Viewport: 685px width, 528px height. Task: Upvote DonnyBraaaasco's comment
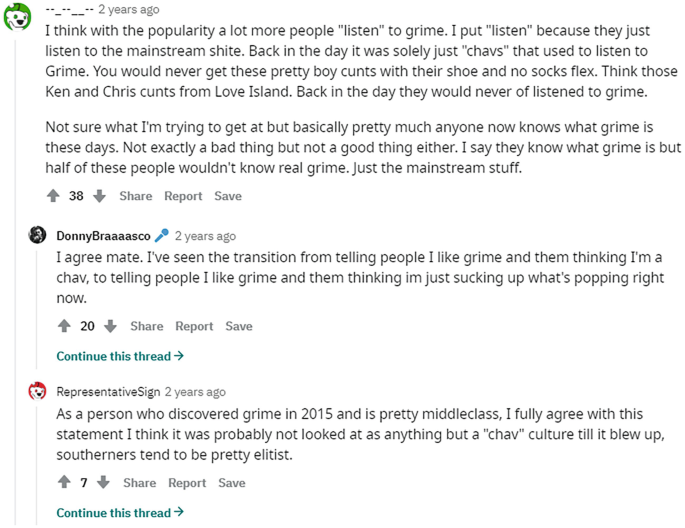(64, 326)
